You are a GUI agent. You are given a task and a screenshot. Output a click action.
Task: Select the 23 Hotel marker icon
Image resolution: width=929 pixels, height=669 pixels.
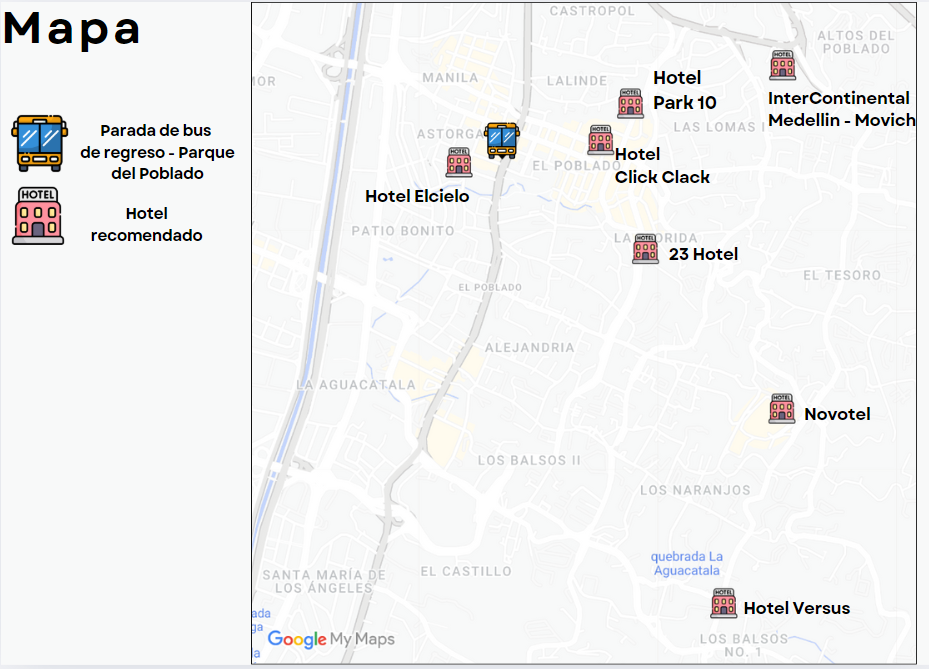645,249
